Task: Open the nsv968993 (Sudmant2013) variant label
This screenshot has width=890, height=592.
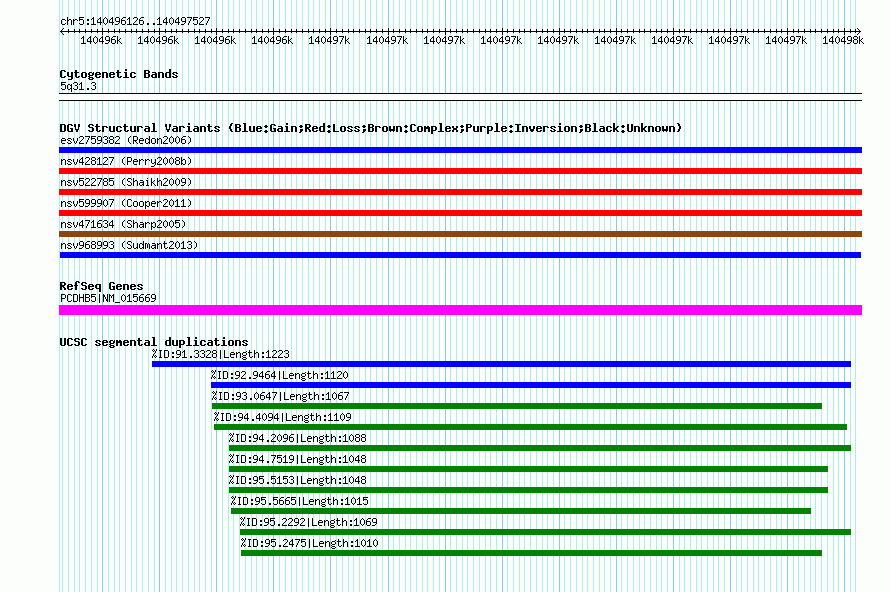Action: 129,245
